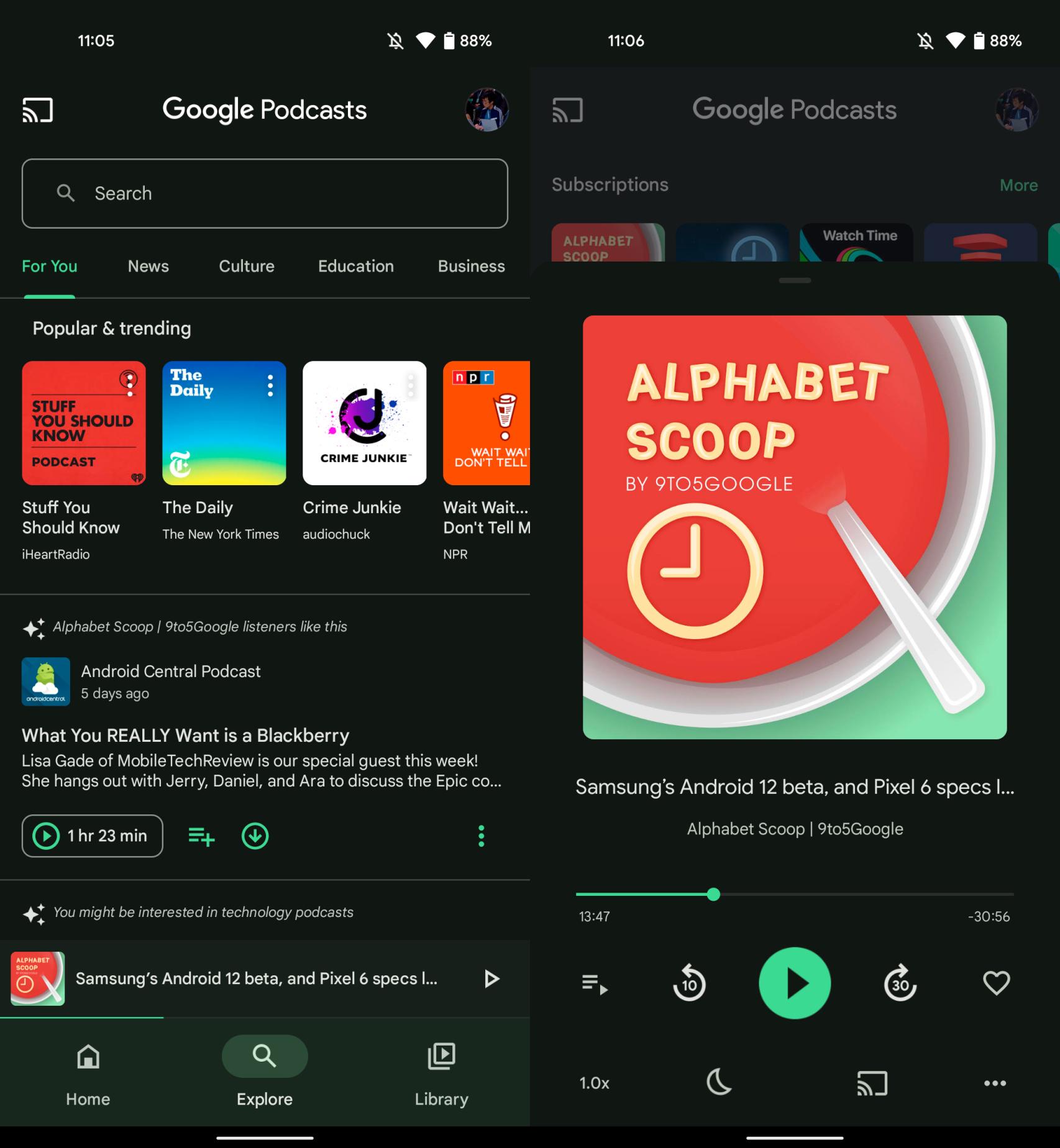This screenshot has width=1060, height=1148.
Task: Open Alphabet Scoop | 9to5Google show page
Action: pos(795,829)
